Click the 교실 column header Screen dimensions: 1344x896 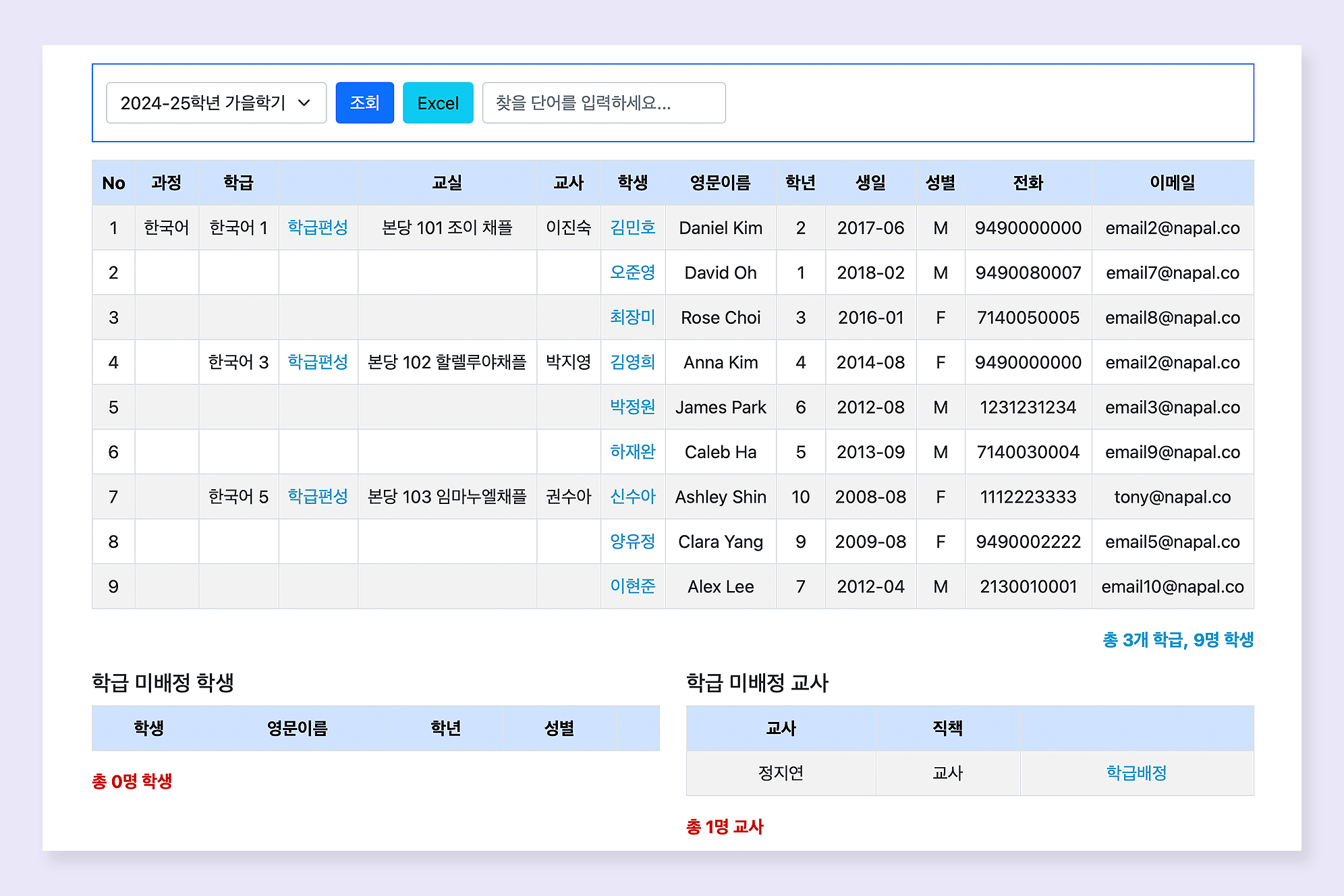pyautogui.click(x=447, y=182)
